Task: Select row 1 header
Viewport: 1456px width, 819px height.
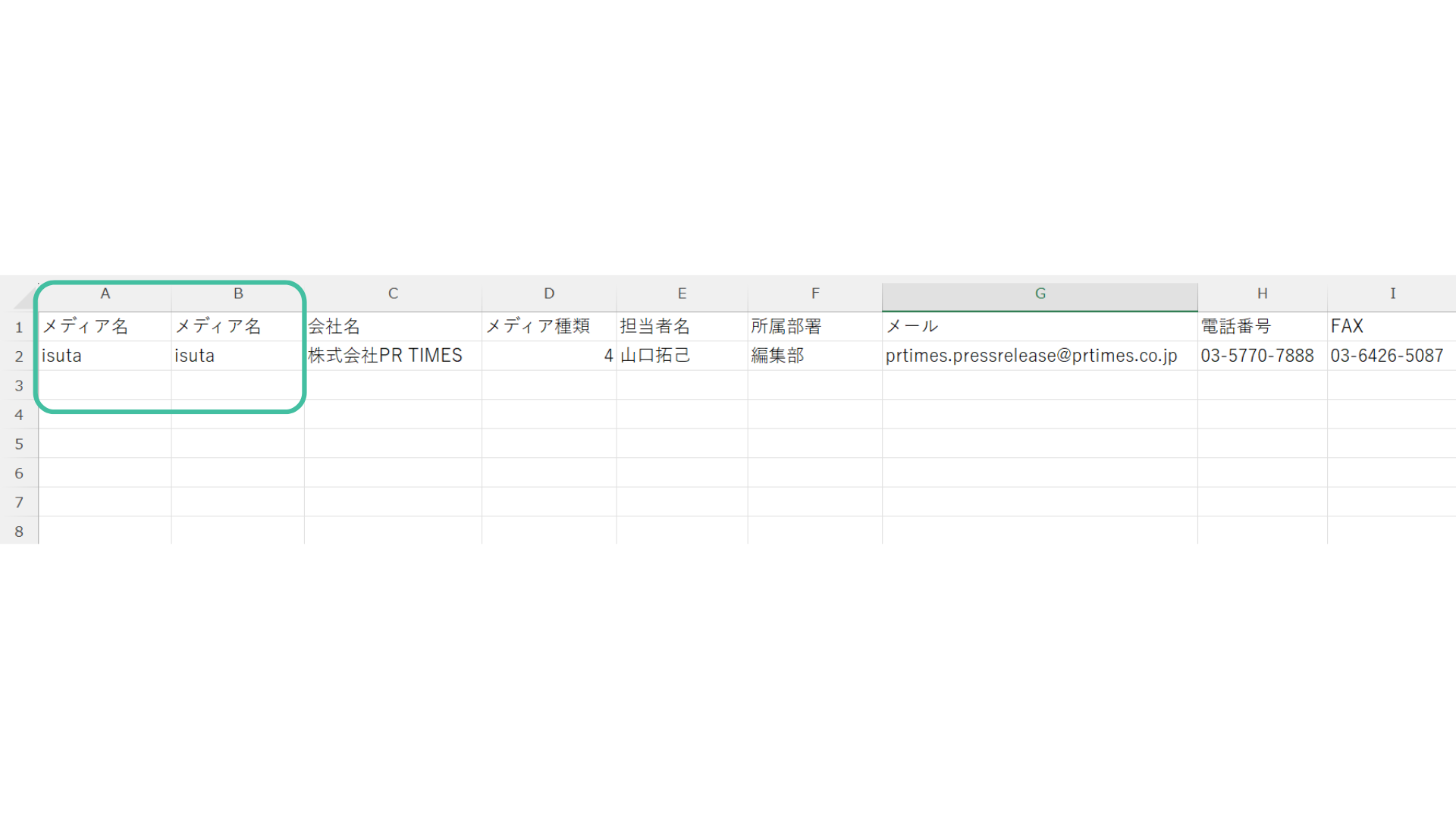Action: click(19, 328)
